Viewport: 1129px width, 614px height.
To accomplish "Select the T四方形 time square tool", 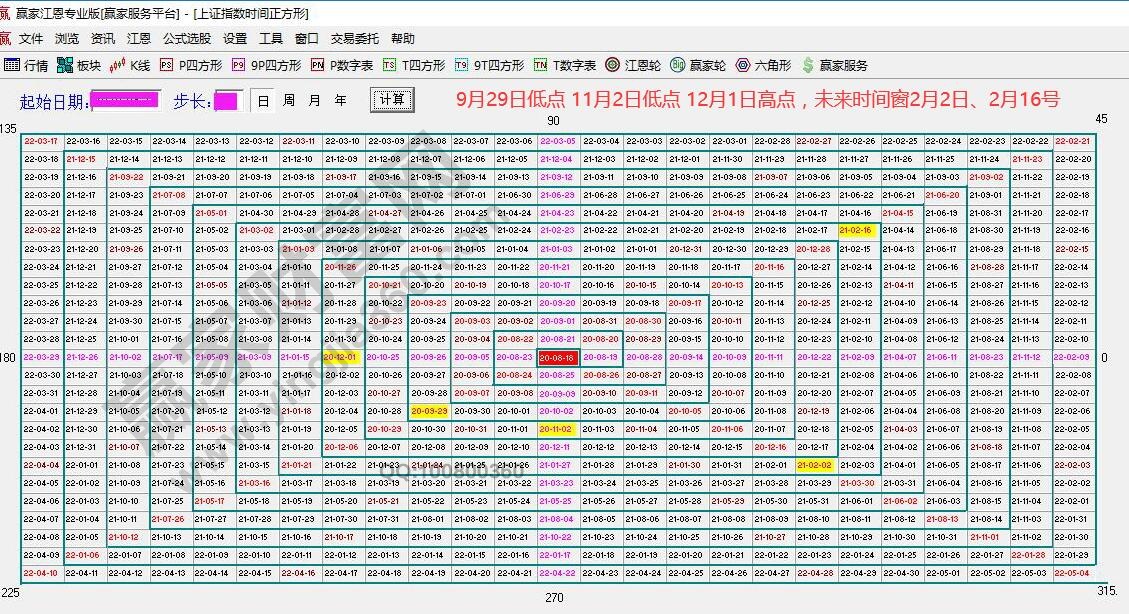I will 413,65.
